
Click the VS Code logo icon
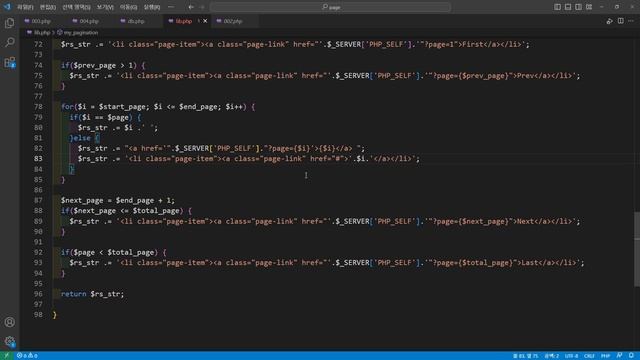click(7, 7)
